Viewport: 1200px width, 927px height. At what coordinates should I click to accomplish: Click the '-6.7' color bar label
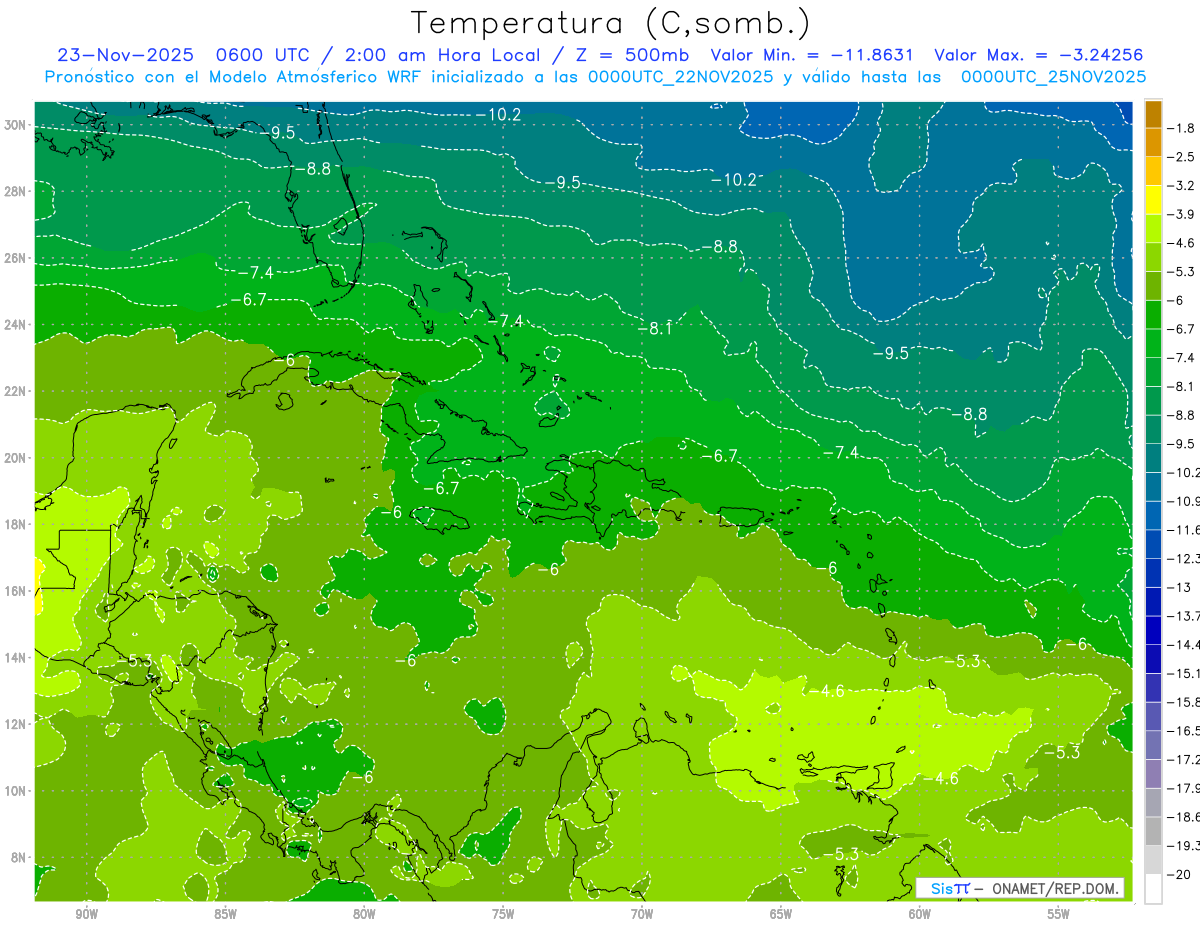[x=1181, y=329]
